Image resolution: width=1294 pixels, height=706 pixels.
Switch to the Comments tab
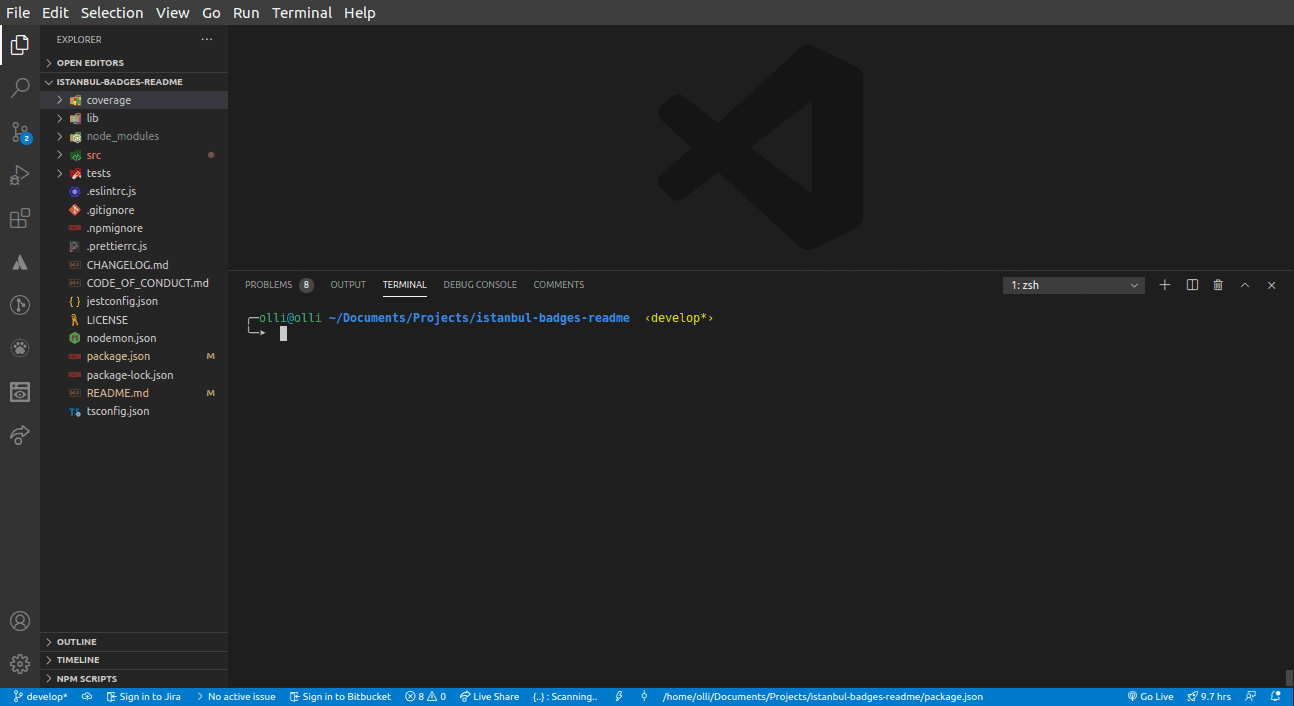558,285
